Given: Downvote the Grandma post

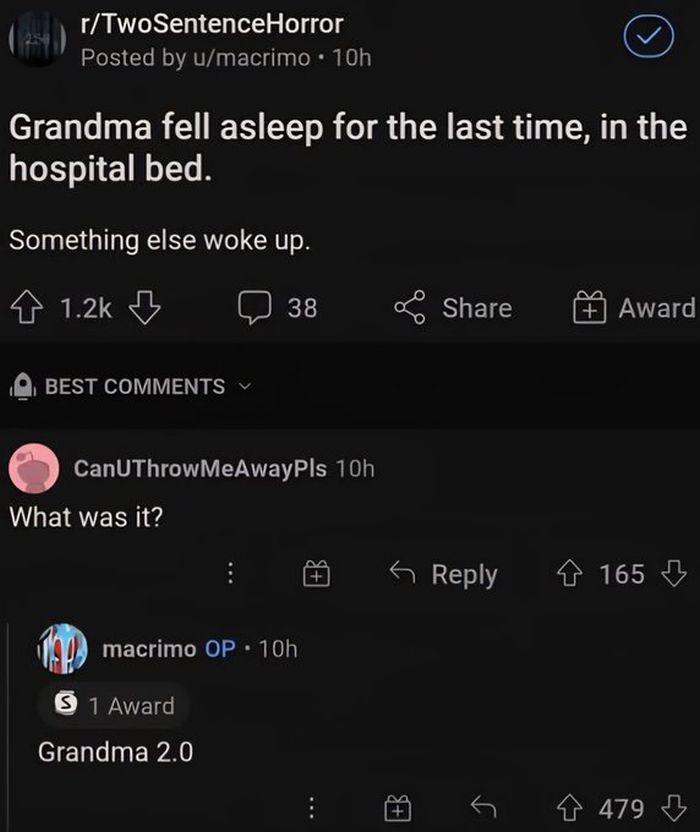Looking at the screenshot, I should (x=145, y=308).
